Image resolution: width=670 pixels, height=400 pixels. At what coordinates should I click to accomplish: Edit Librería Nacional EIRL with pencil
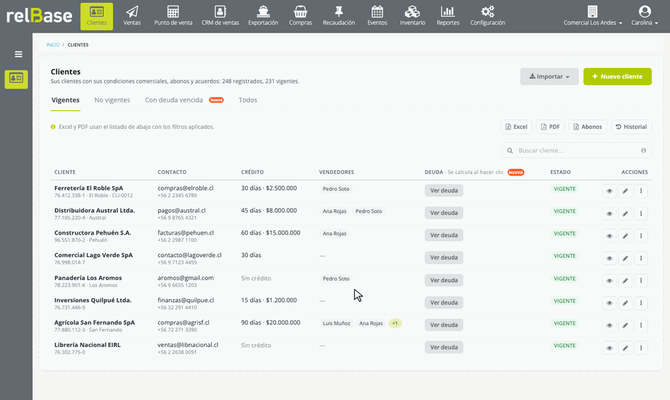coord(625,348)
